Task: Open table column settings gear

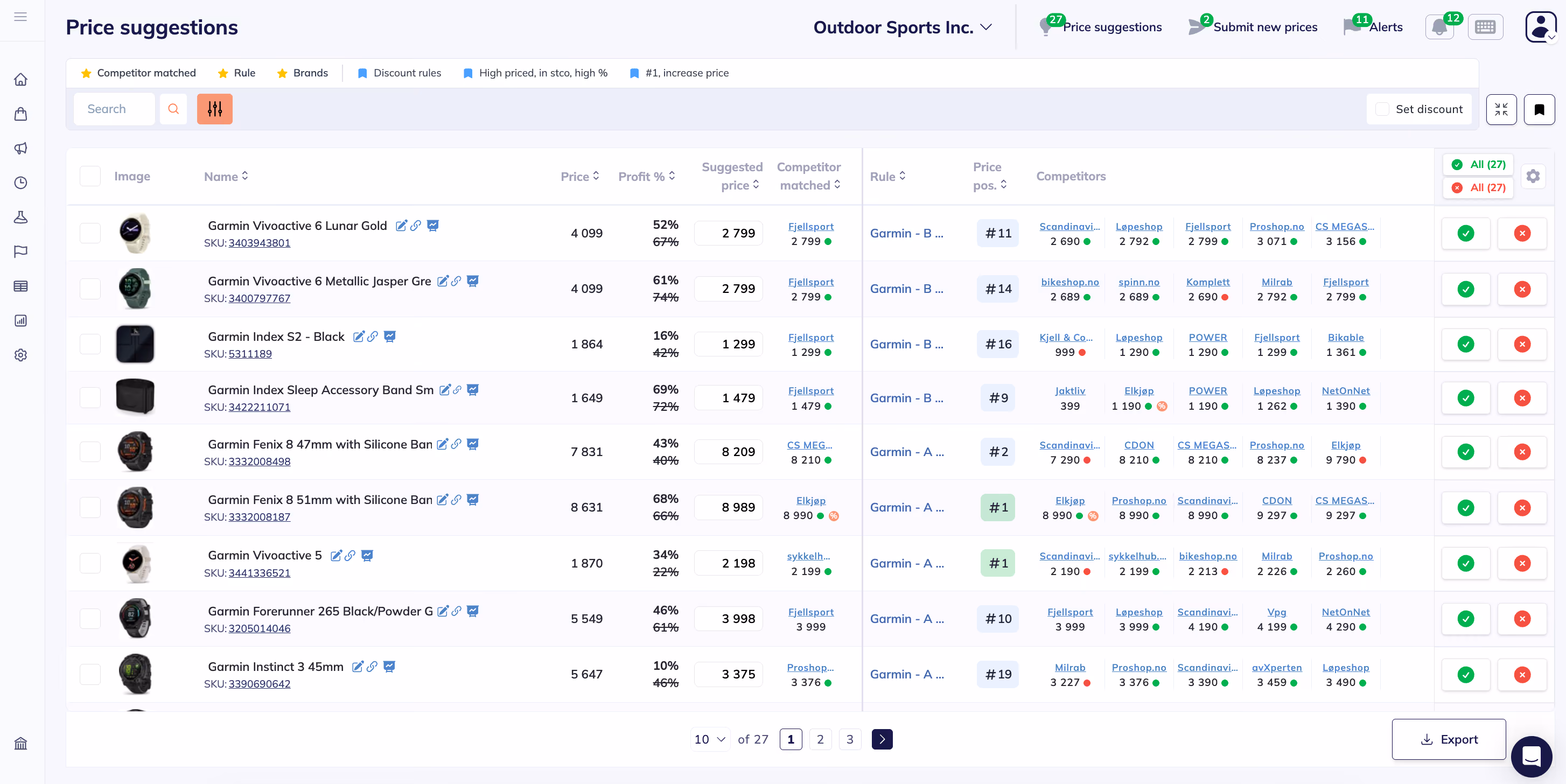Action: click(x=1533, y=176)
